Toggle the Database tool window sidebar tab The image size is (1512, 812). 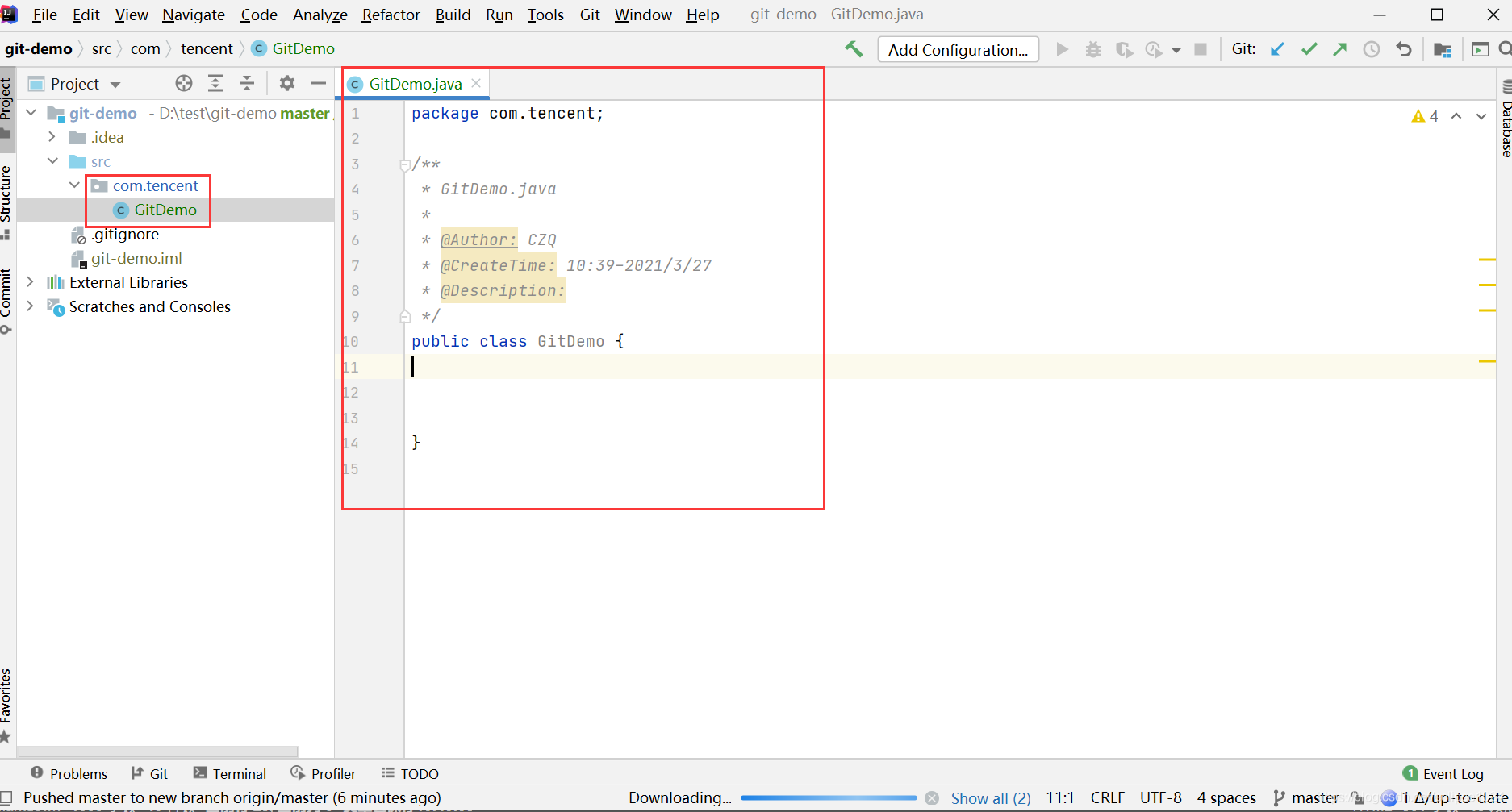tap(1506, 119)
